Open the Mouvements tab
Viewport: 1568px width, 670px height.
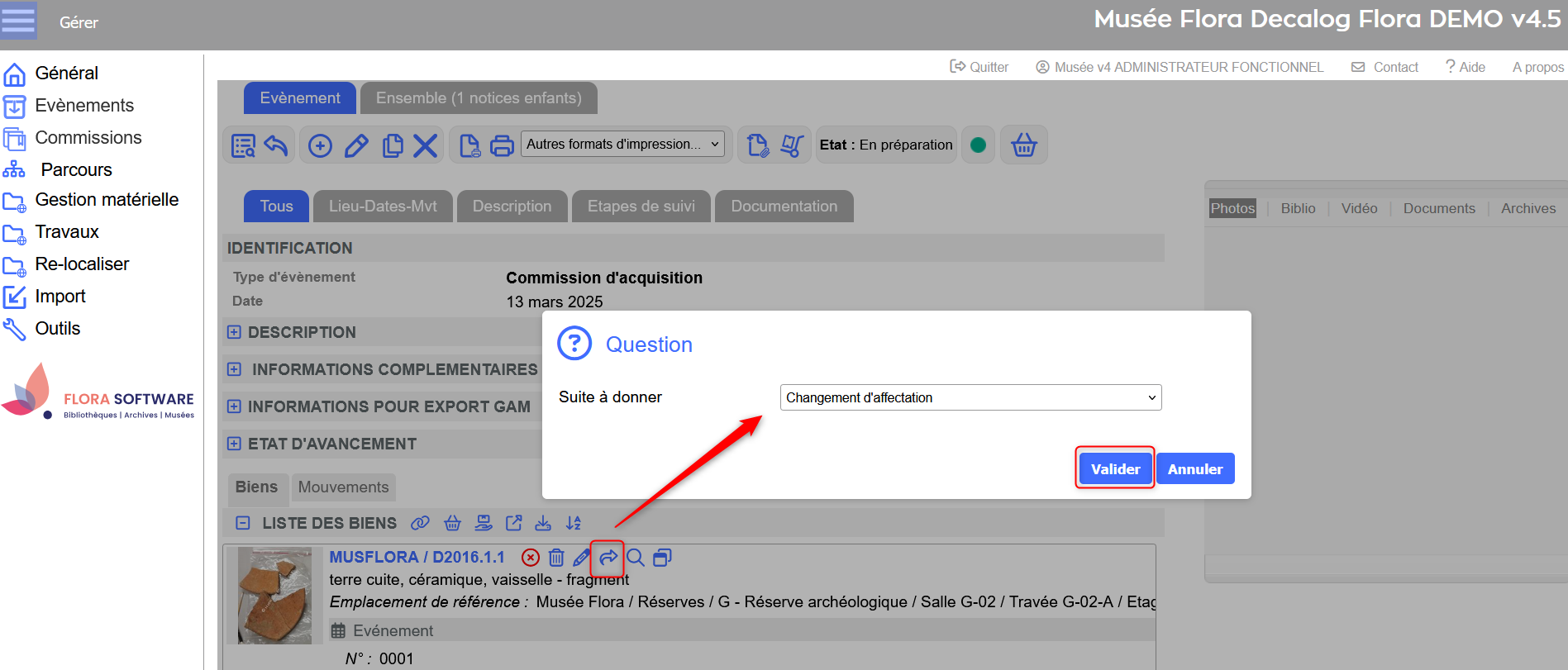pos(343,487)
